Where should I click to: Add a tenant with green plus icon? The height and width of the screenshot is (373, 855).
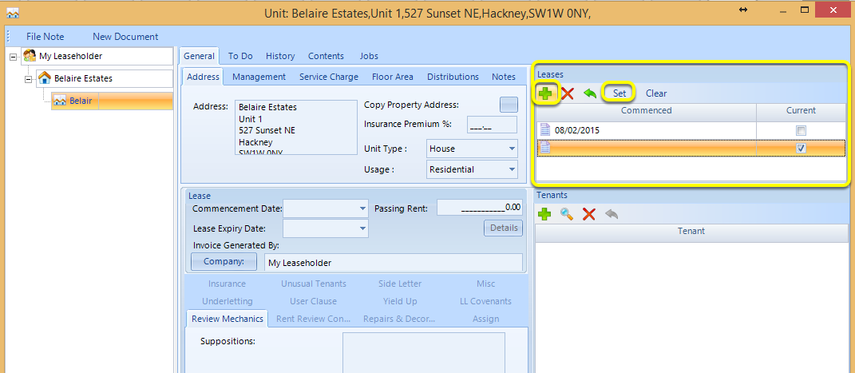[544, 214]
